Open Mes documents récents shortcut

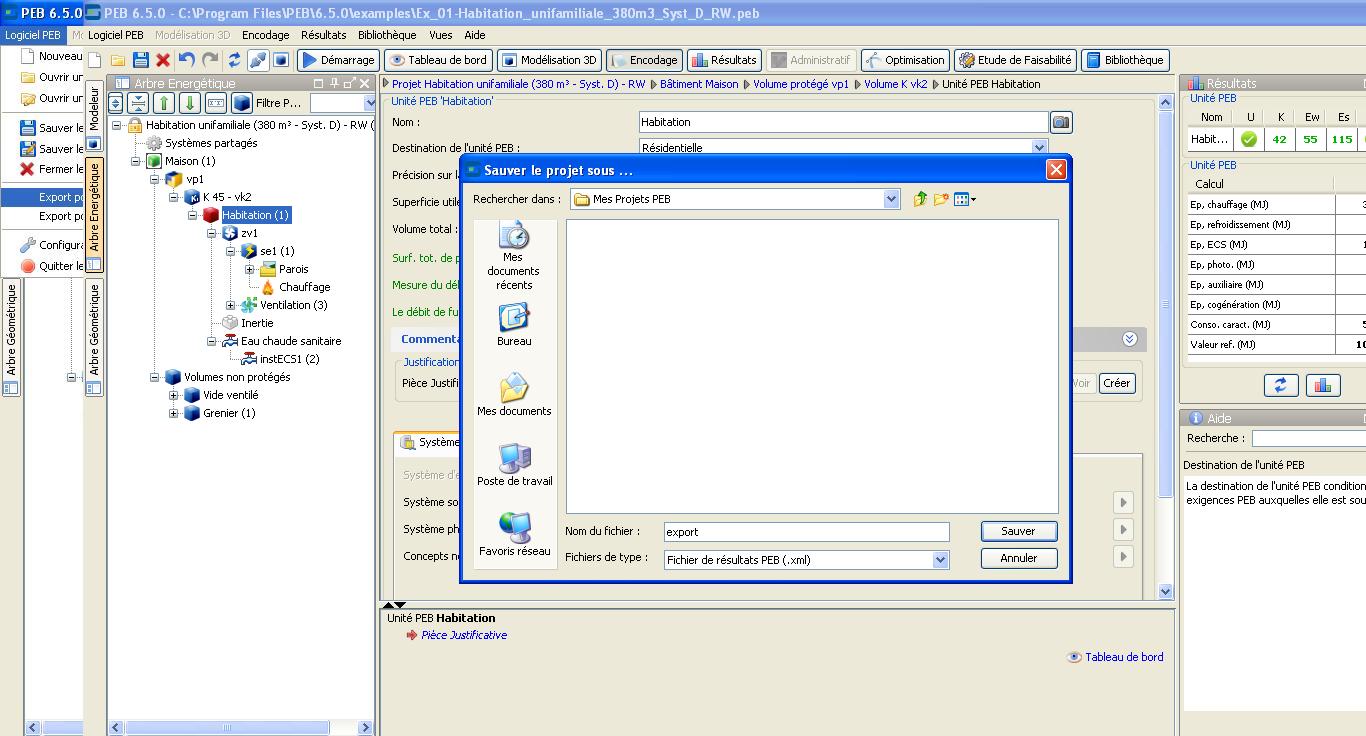[514, 257]
